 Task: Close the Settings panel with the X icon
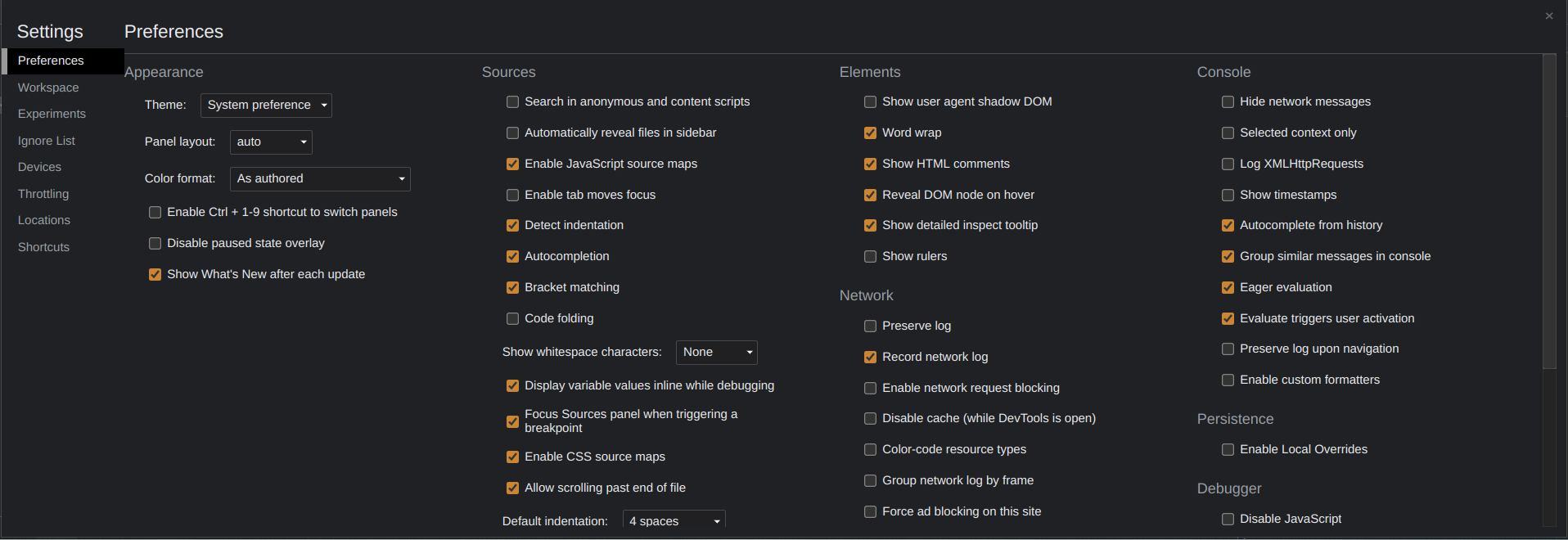pyautogui.click(x=1549, y=16)
